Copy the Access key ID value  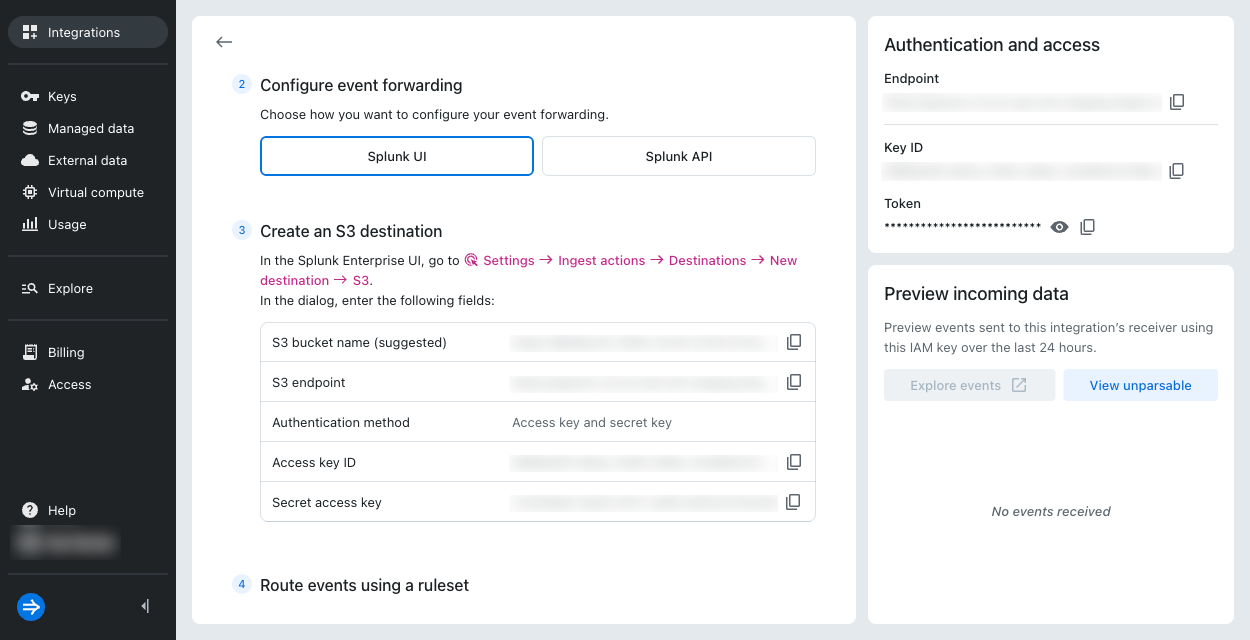[x=794, y=462]
